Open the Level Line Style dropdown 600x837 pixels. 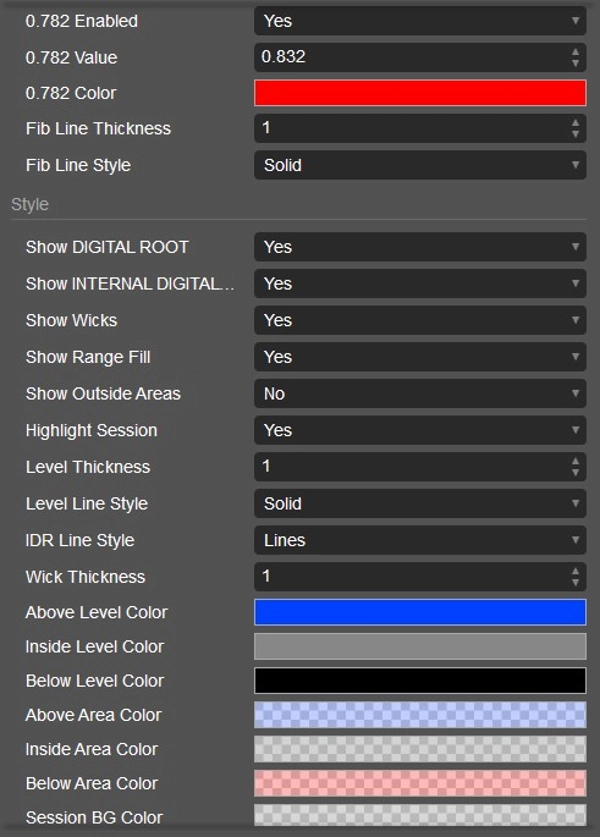(420, 504)
